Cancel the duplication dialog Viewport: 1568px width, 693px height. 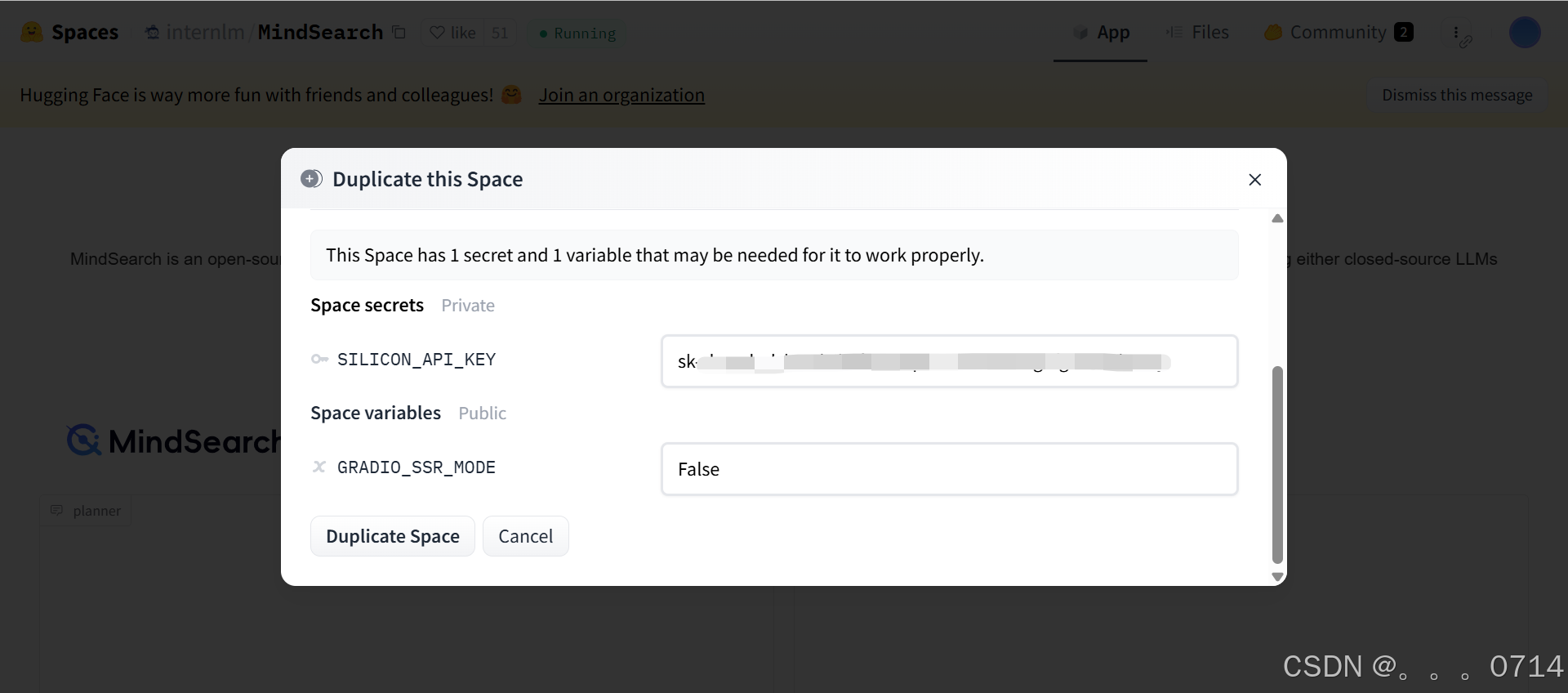(526, 536)
